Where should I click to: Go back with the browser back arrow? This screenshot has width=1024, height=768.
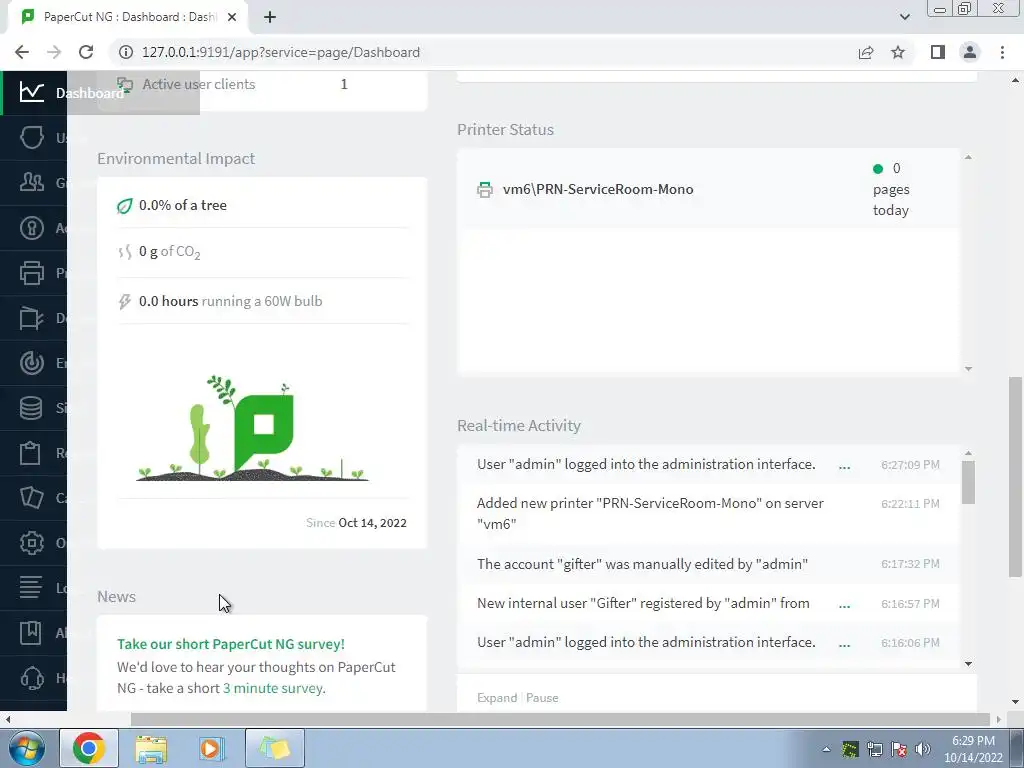22,52
